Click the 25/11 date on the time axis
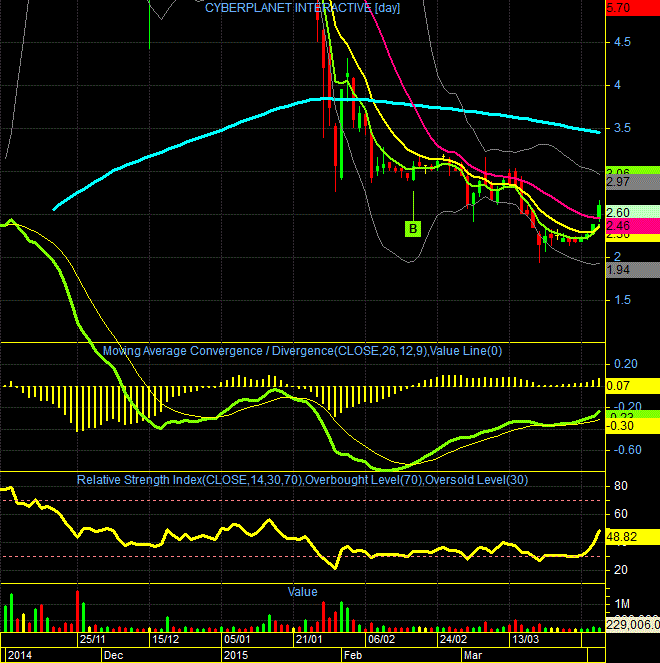660x663 pixels. [92, 639]
